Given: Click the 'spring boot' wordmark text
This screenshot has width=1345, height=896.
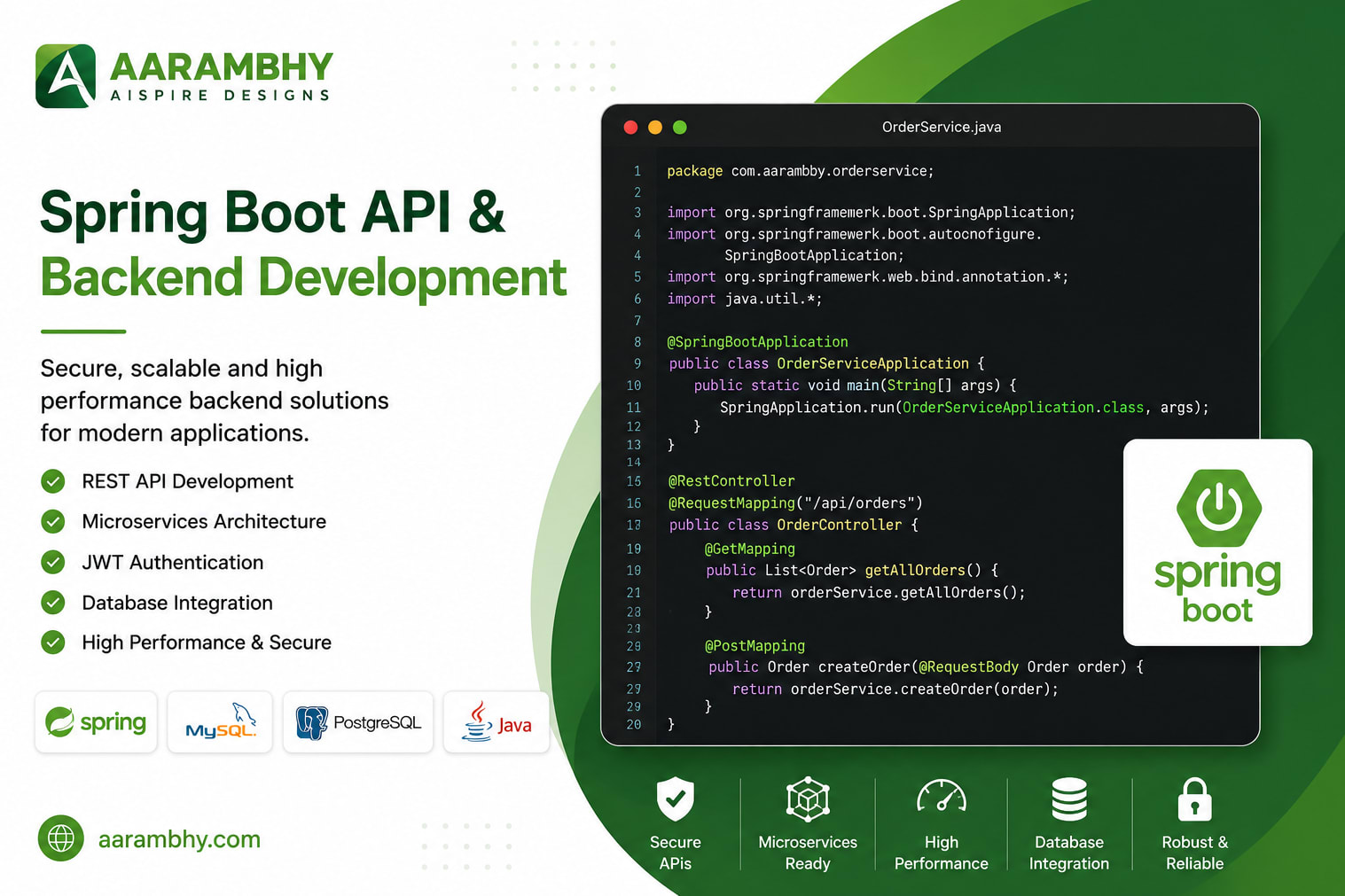Looking at the screenshot, I should (x=1217, y=589).
